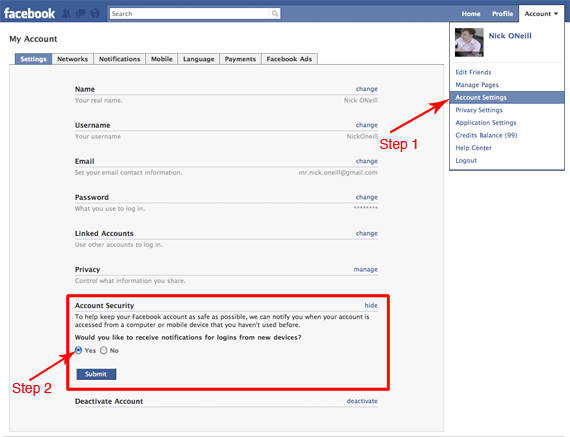Switch to the Notifications tab
Viewport: 570px width, 437px height.
pos(119,59)
